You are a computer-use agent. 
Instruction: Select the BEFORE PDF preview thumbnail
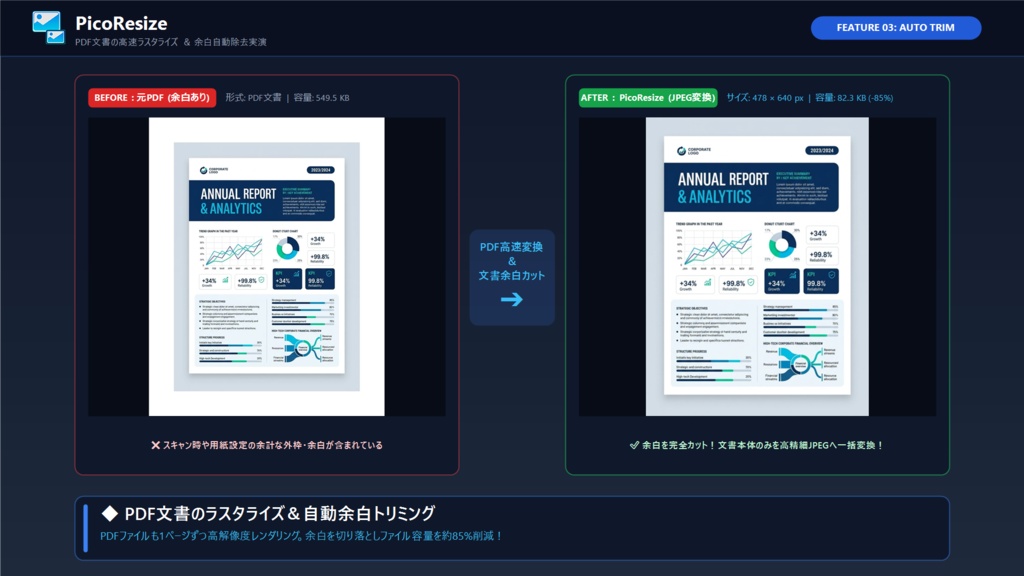[x=266, y=266]
